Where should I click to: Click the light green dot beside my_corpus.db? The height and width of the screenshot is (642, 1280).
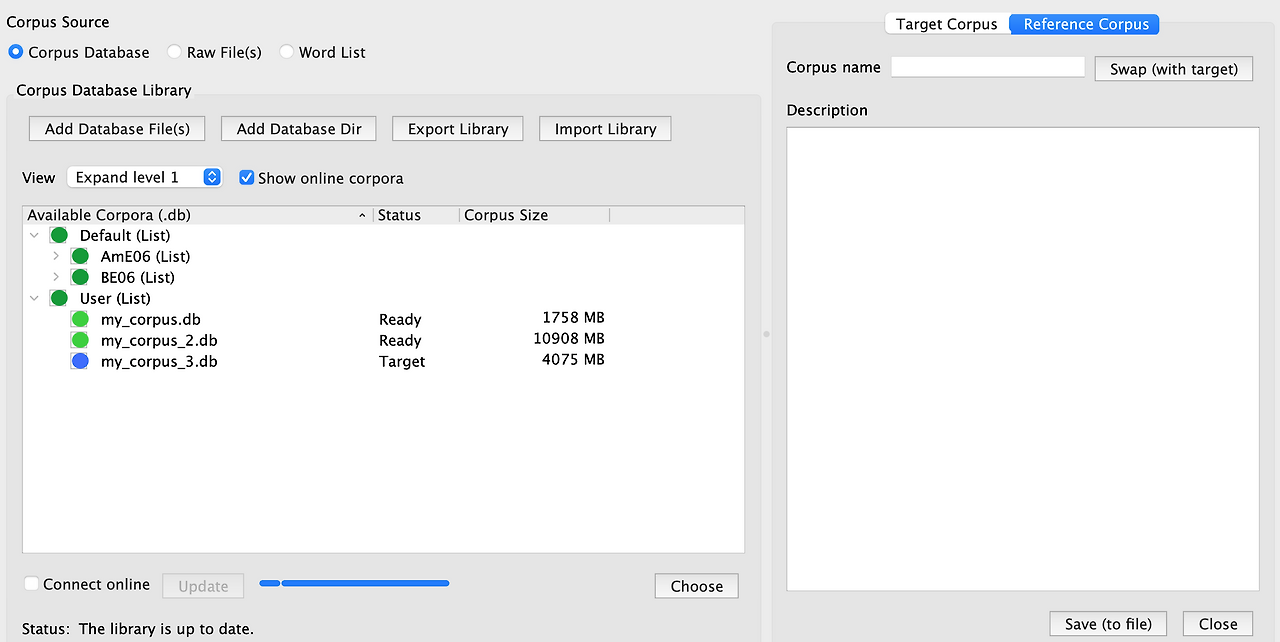(x=80, y=319)
